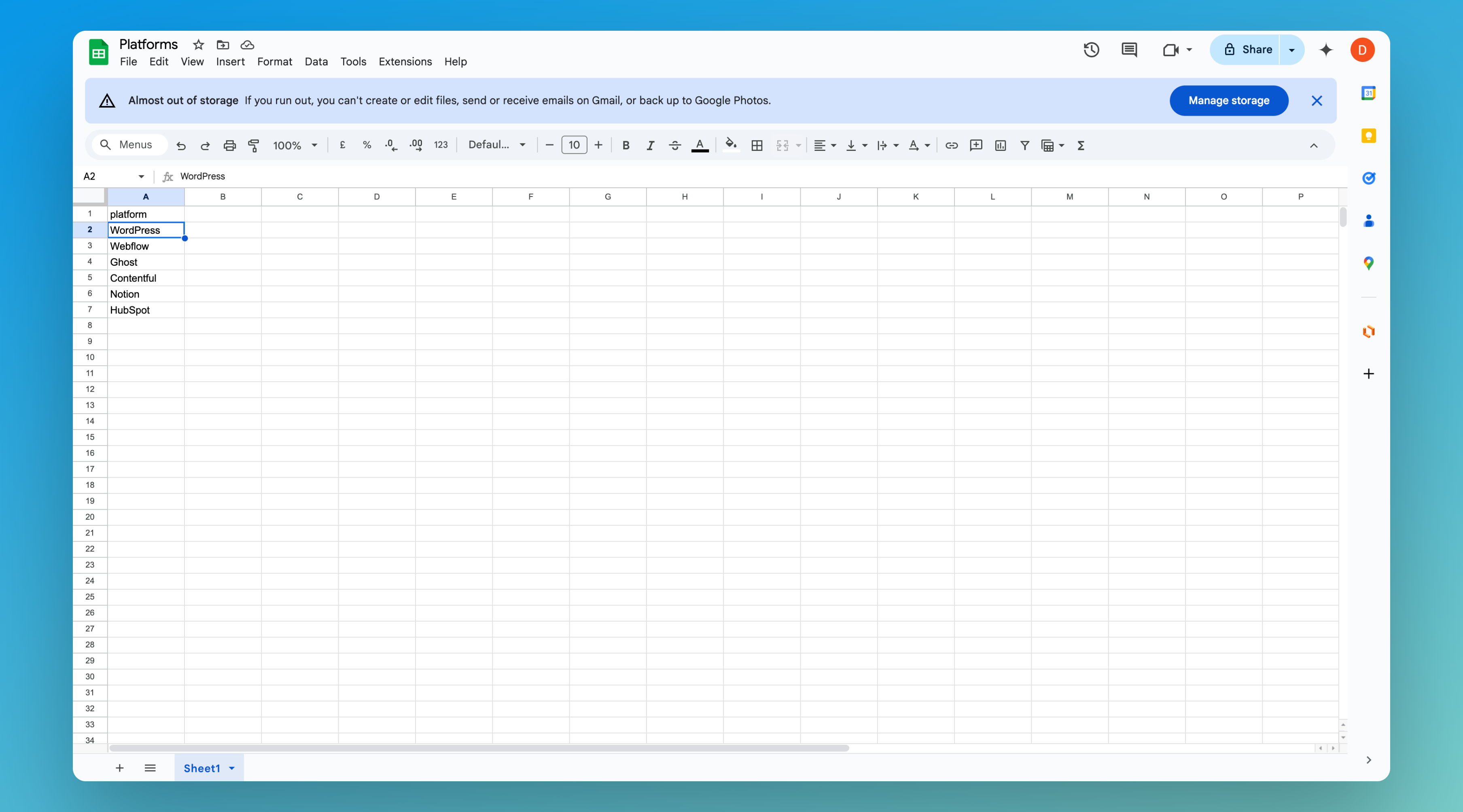Click the Create a filter icon

pos(1024,145)
